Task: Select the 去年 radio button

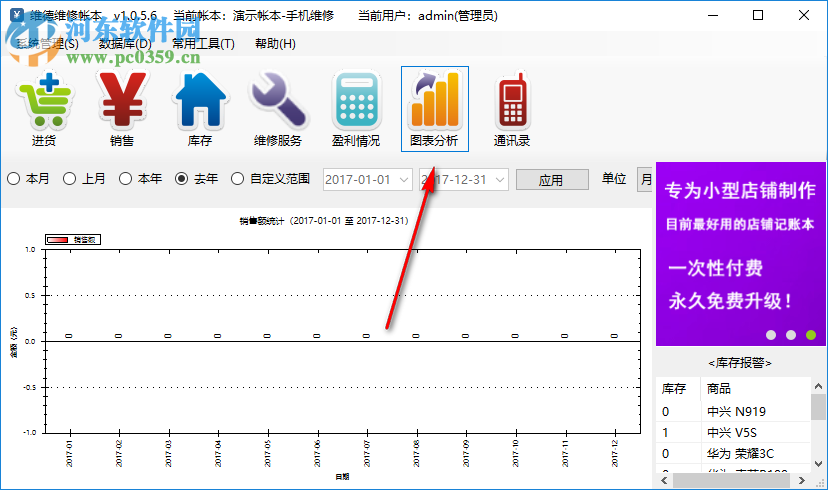Action: [x=196, y=179]
